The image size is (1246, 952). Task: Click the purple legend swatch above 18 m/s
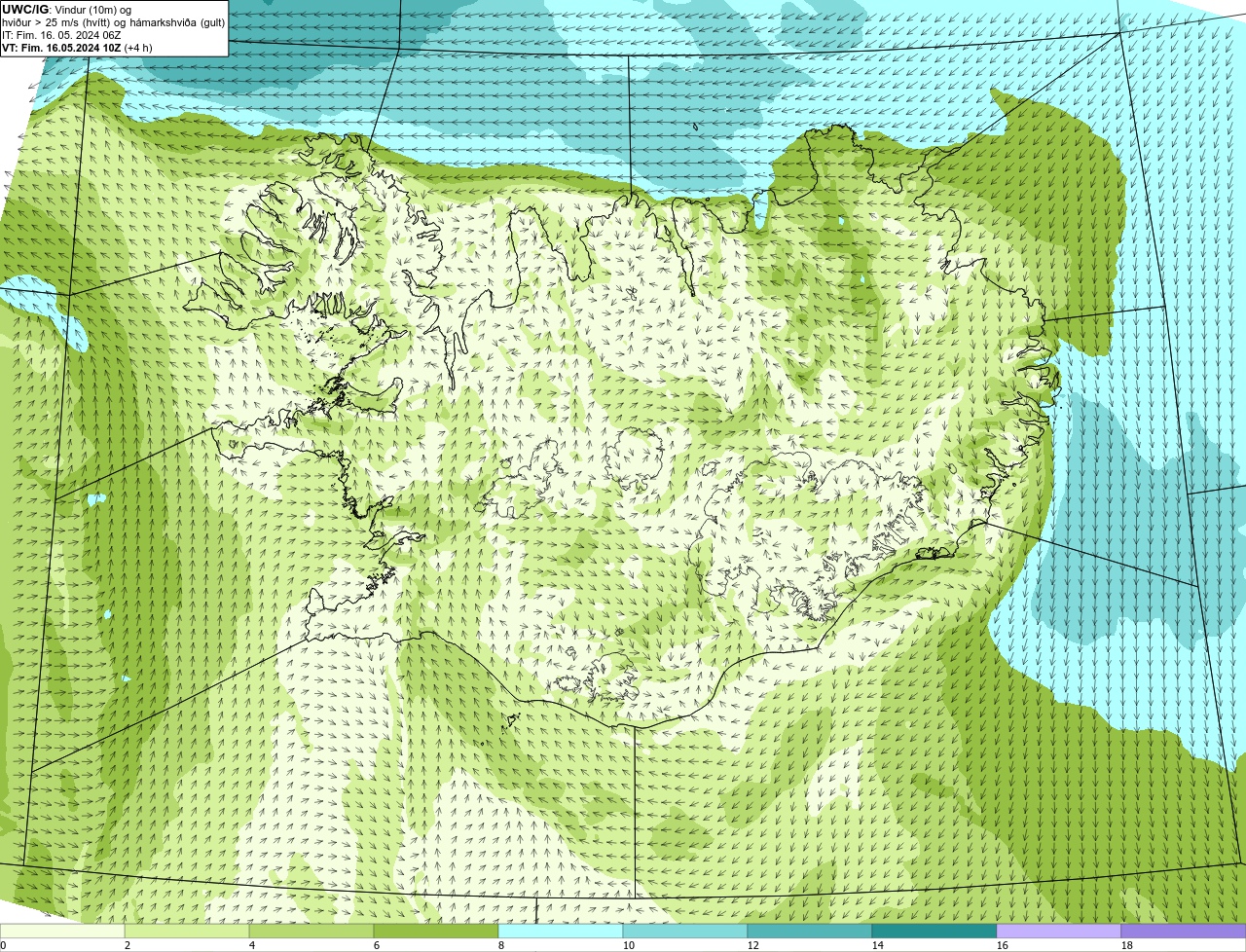(x=1184, y=932)
